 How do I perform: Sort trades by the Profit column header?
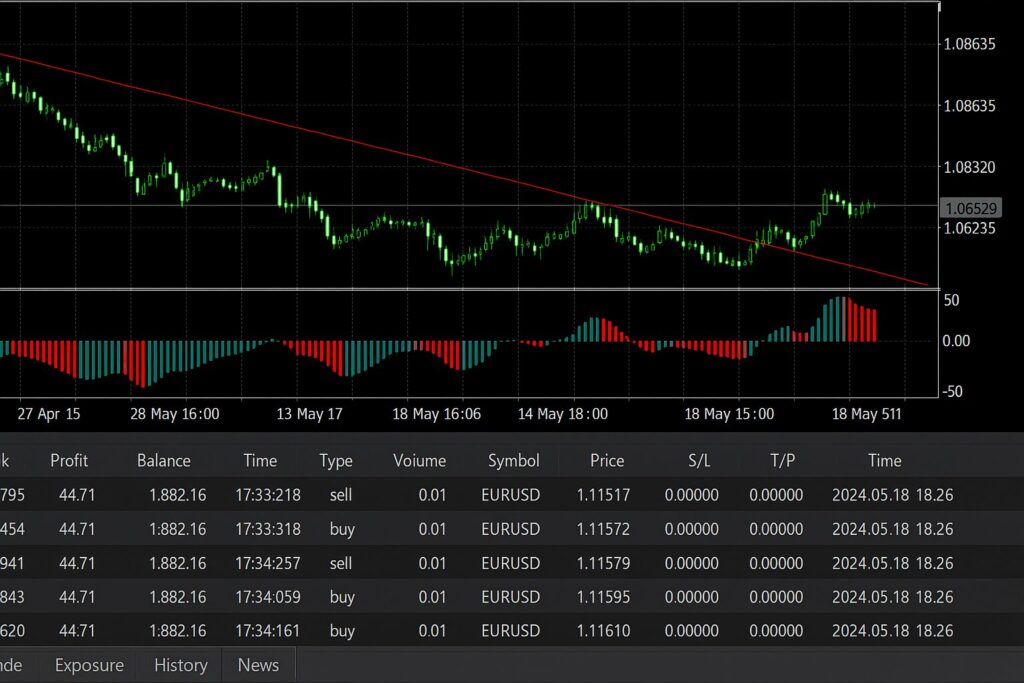coord(69,461)
